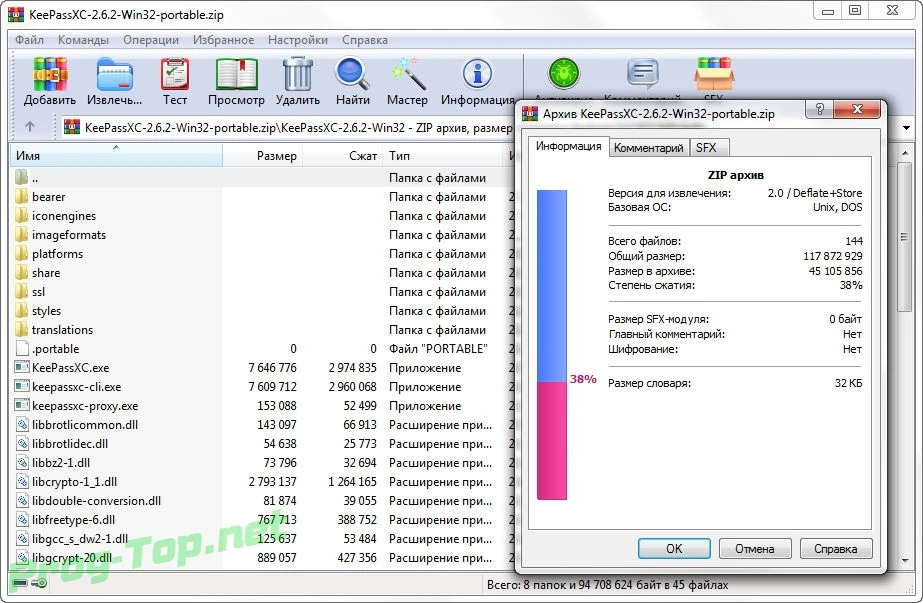Open the Справка menu
The height and width of the screenshot is (603, 923).
(x=365, y=39)
